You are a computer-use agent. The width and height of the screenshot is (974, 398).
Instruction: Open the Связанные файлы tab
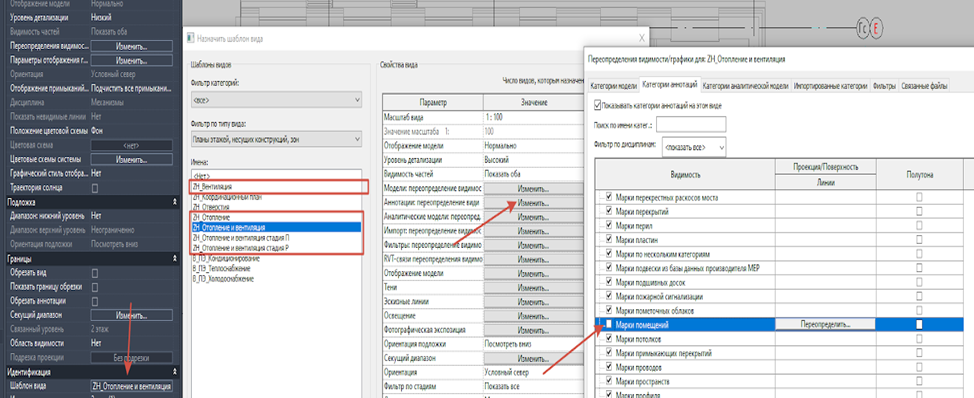coord(924,86)
